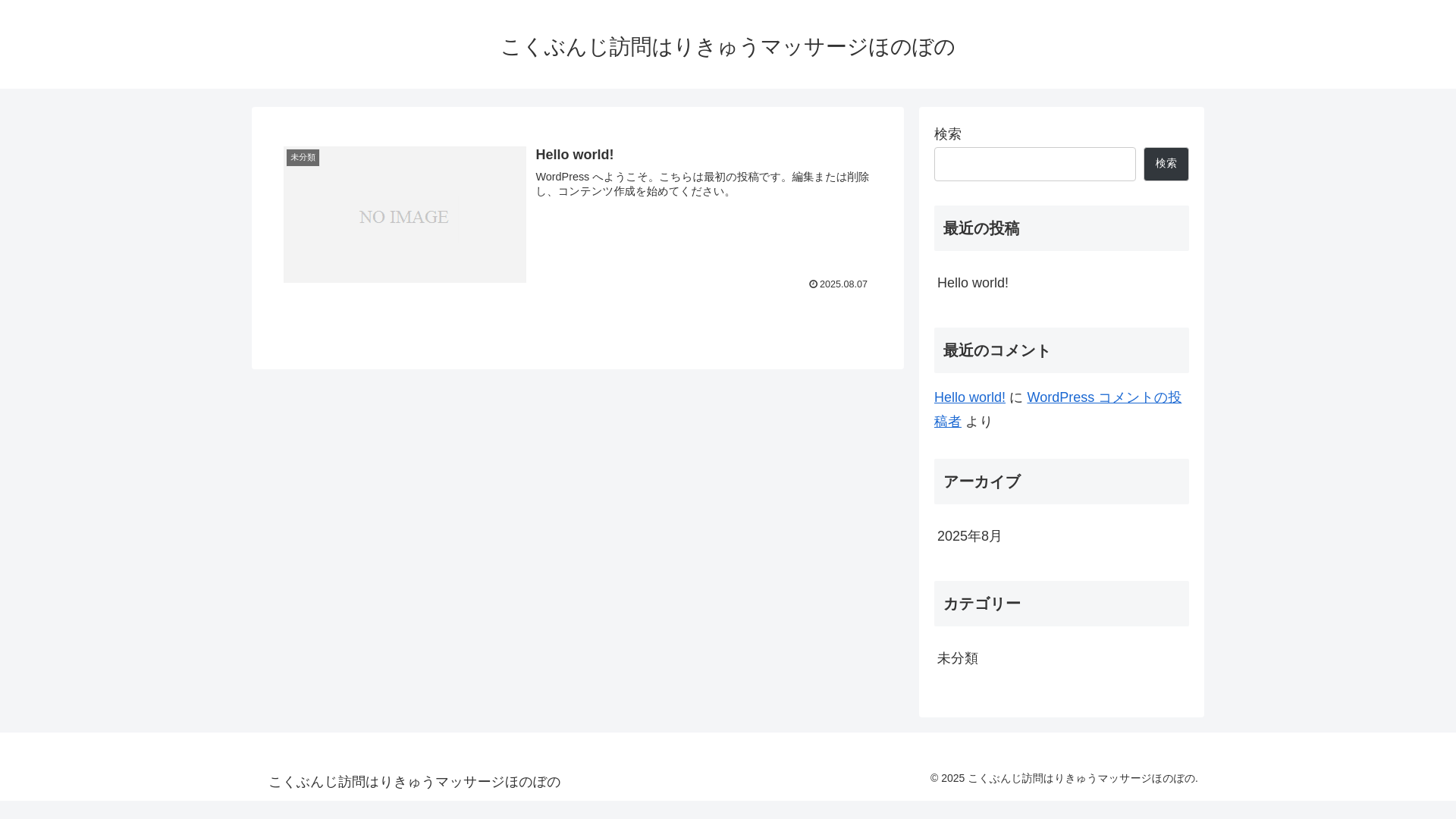Open the footer site name link
1456x819 pixels.
[415, 782]
